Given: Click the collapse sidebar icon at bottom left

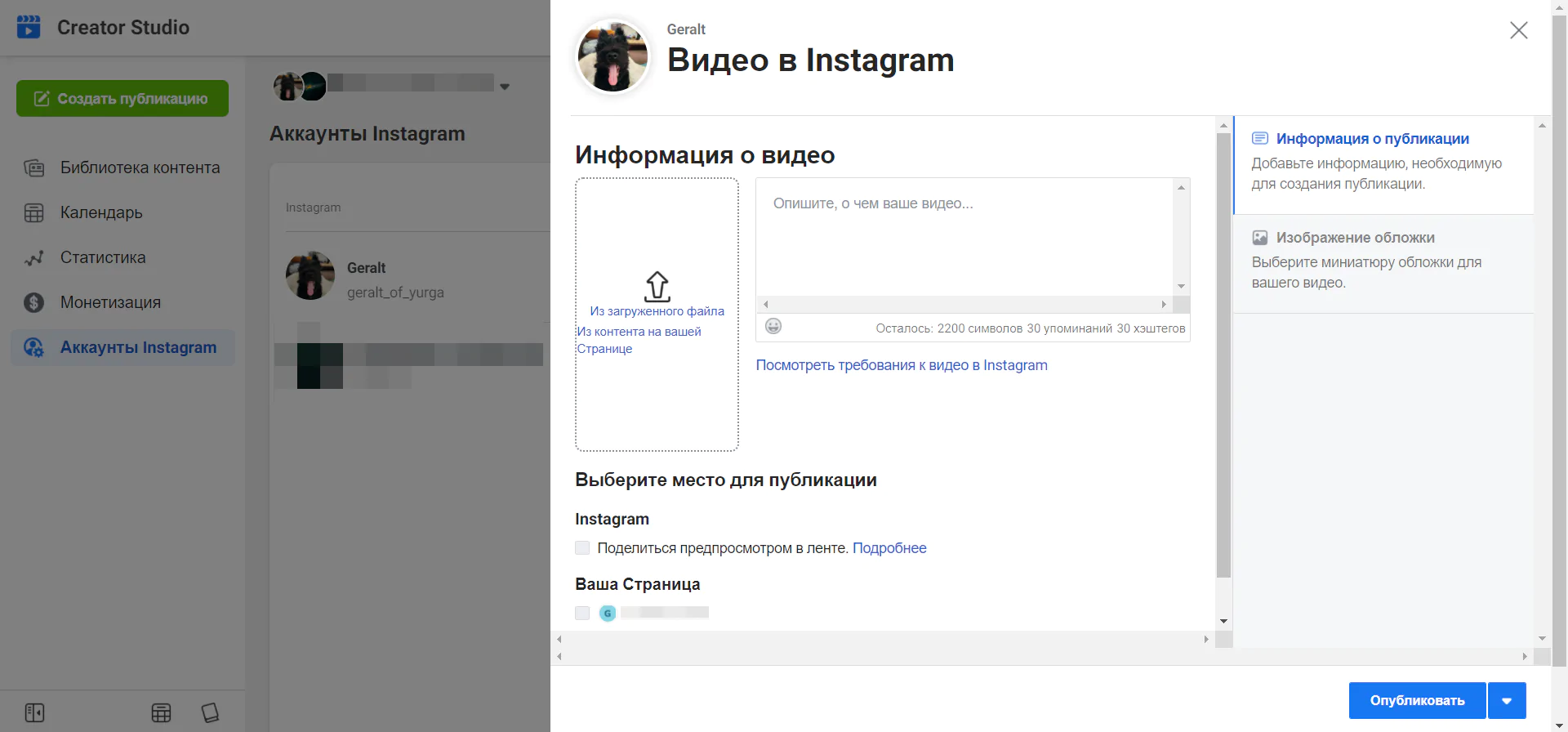Looking at the screenshot, I should pos(35,713).
